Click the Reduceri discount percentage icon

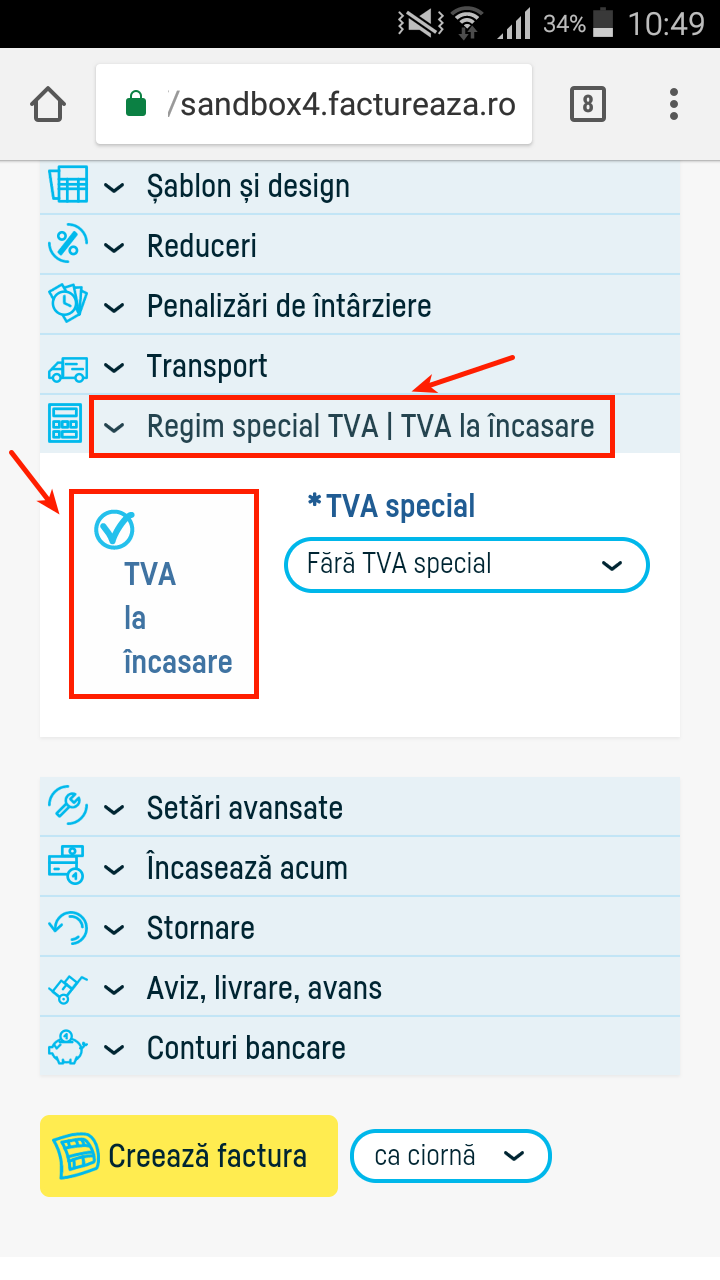pyautogui.click(x=64, y=245)
